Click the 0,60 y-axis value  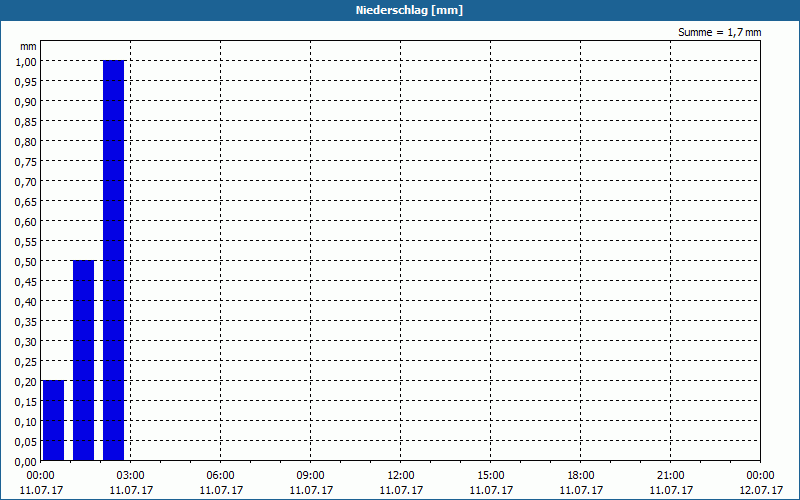point(26,221)
